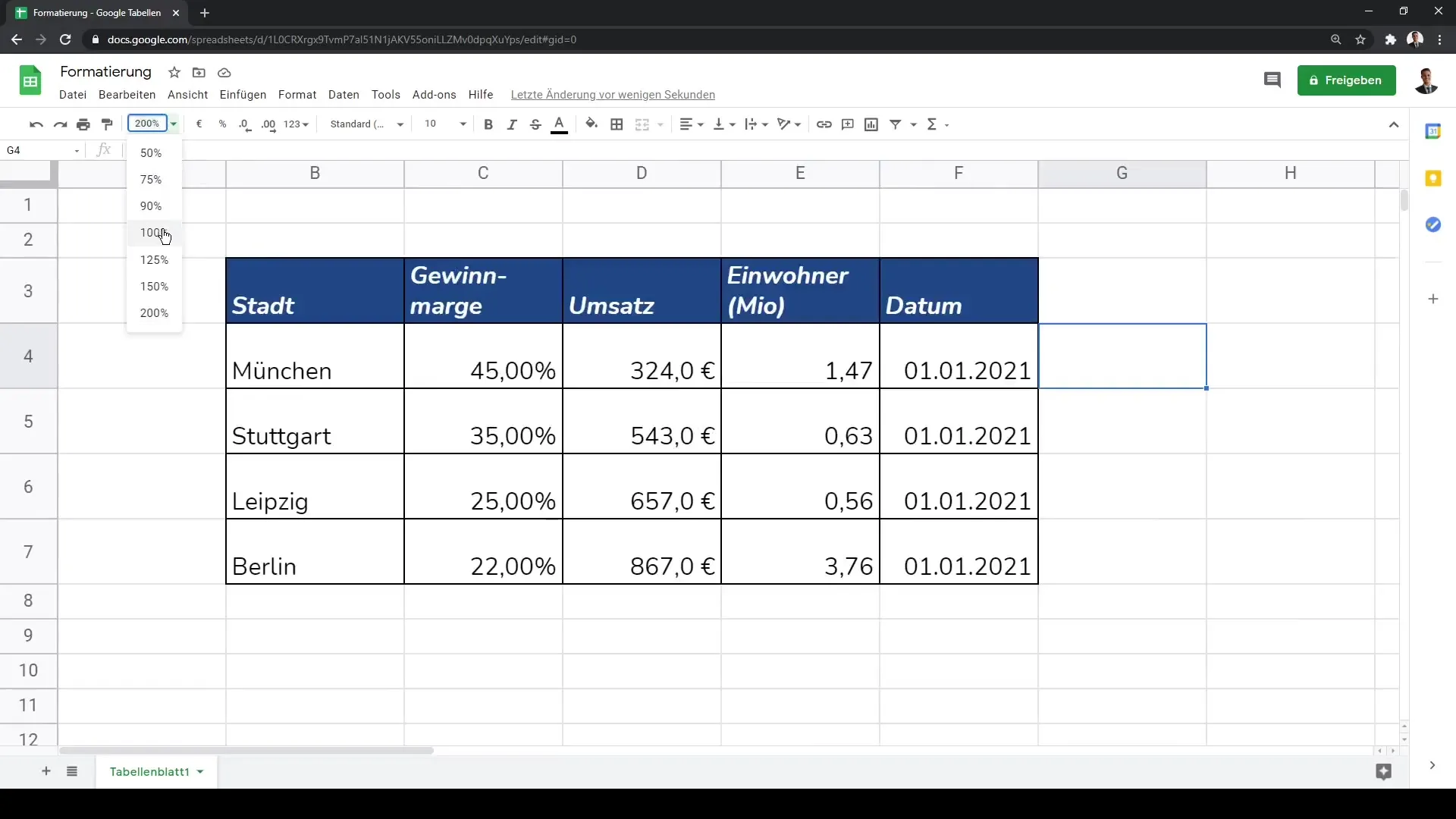Select 150% zoom level
Screen dimensions: 1456x819
coord(154,287)
